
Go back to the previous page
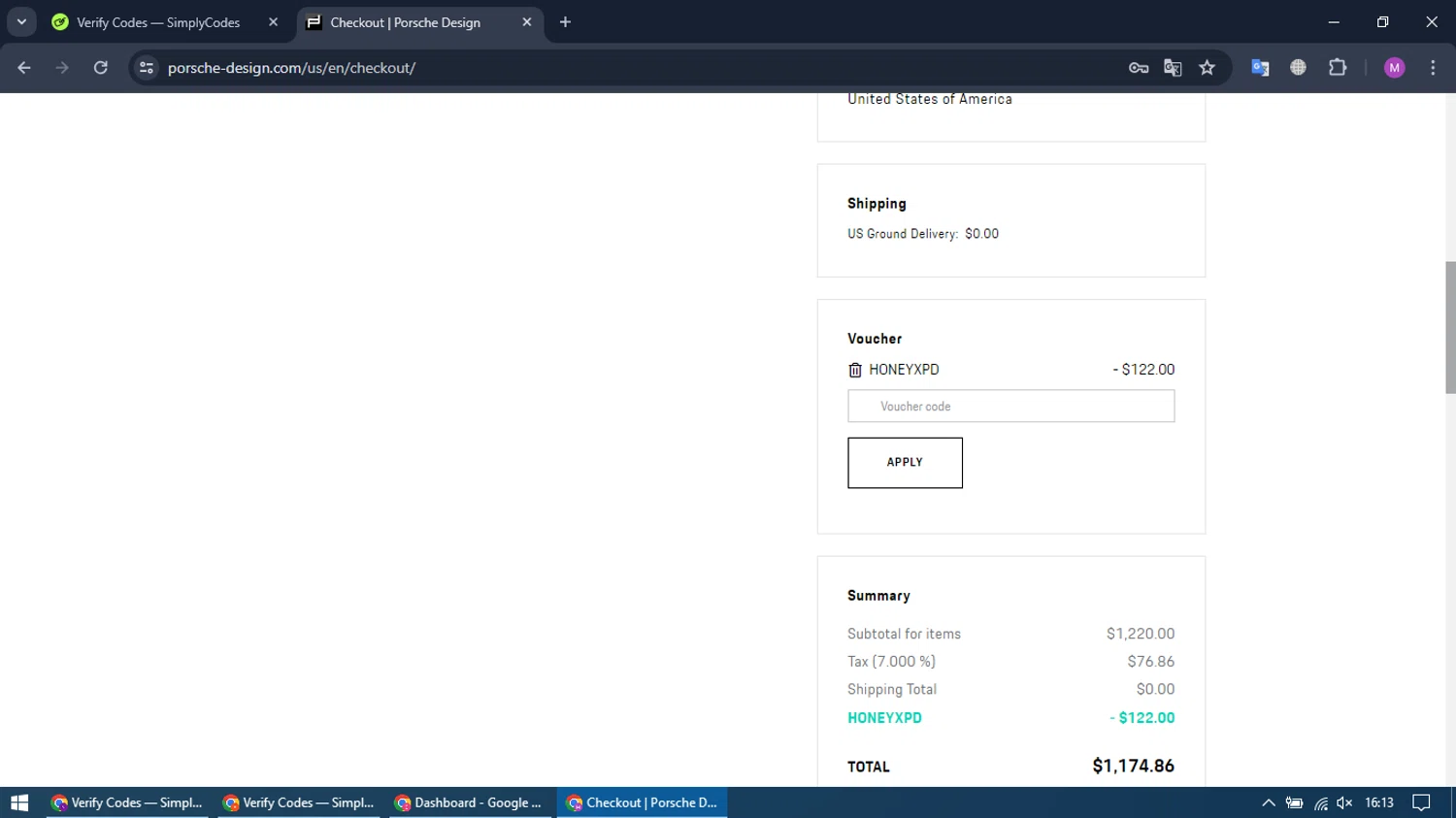[24, 68]
